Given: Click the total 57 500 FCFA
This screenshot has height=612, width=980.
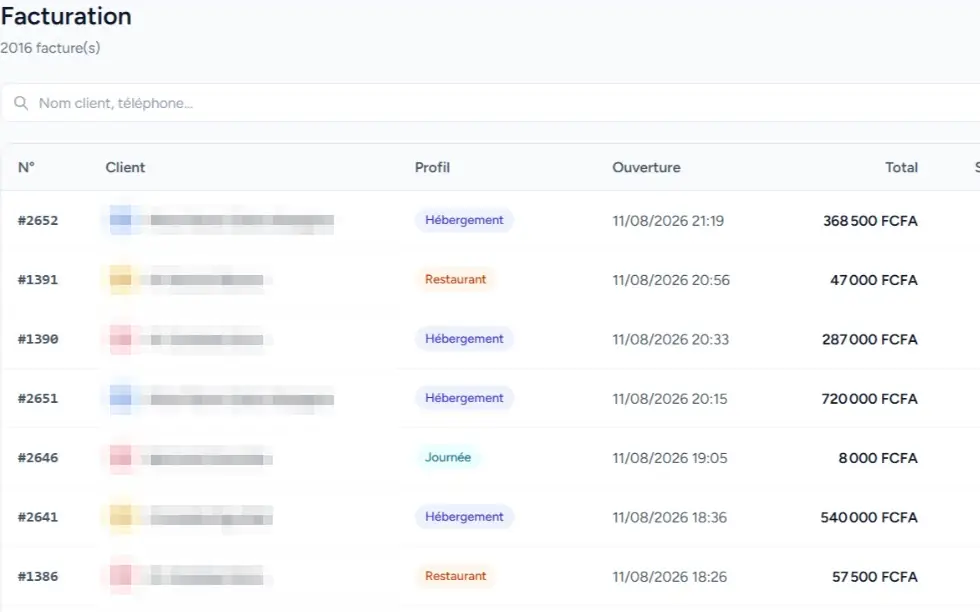Looking at the screenshot, I should [x=874, y=577].
